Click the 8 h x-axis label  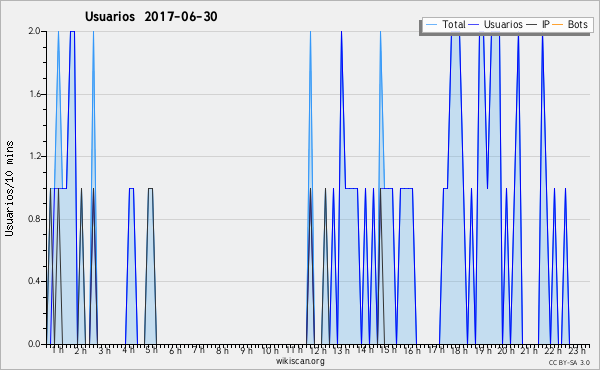pyautogui.click(x=222, y=350)
